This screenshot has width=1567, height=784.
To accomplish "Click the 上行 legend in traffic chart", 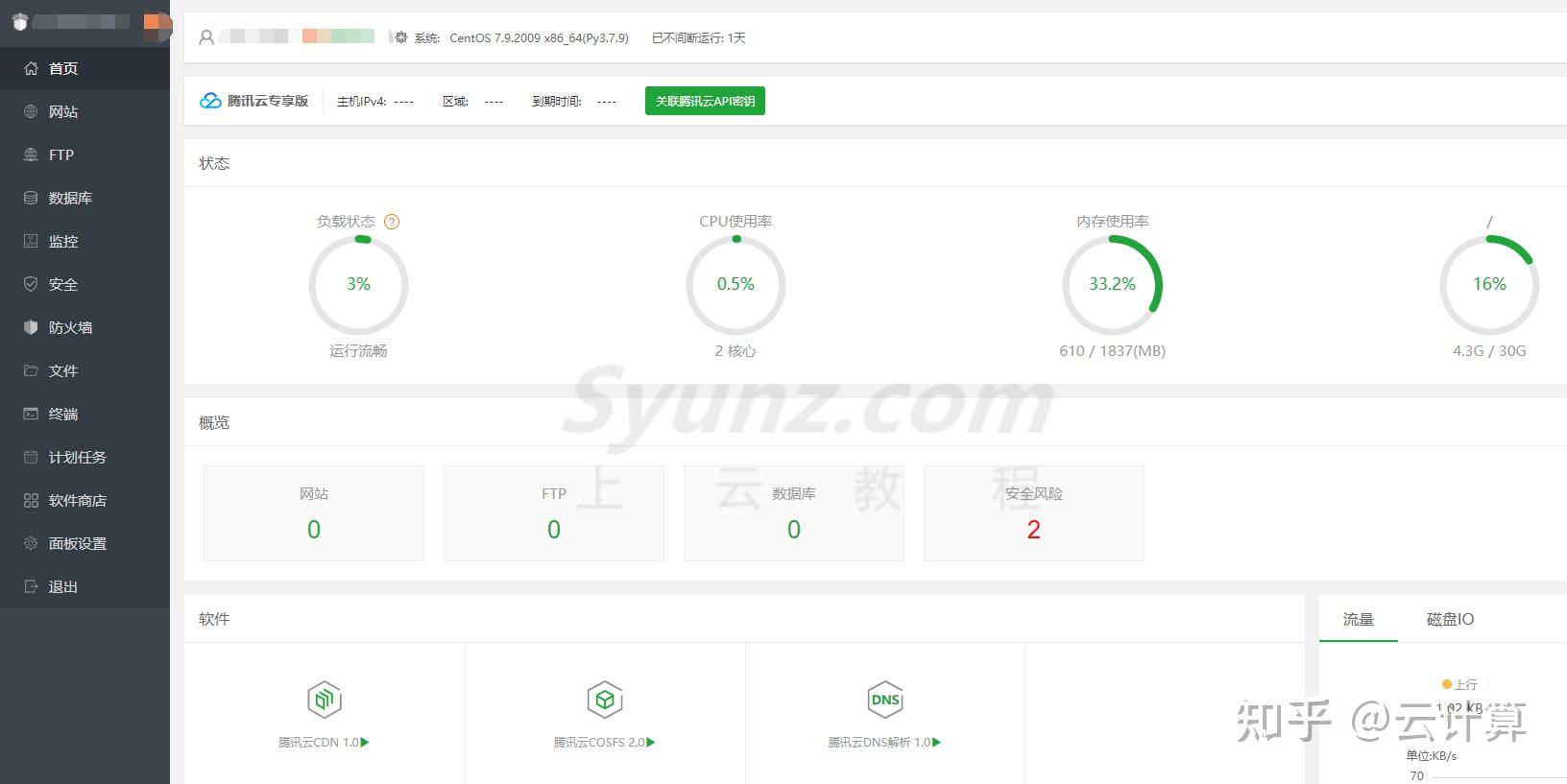I will (1459, 684).
